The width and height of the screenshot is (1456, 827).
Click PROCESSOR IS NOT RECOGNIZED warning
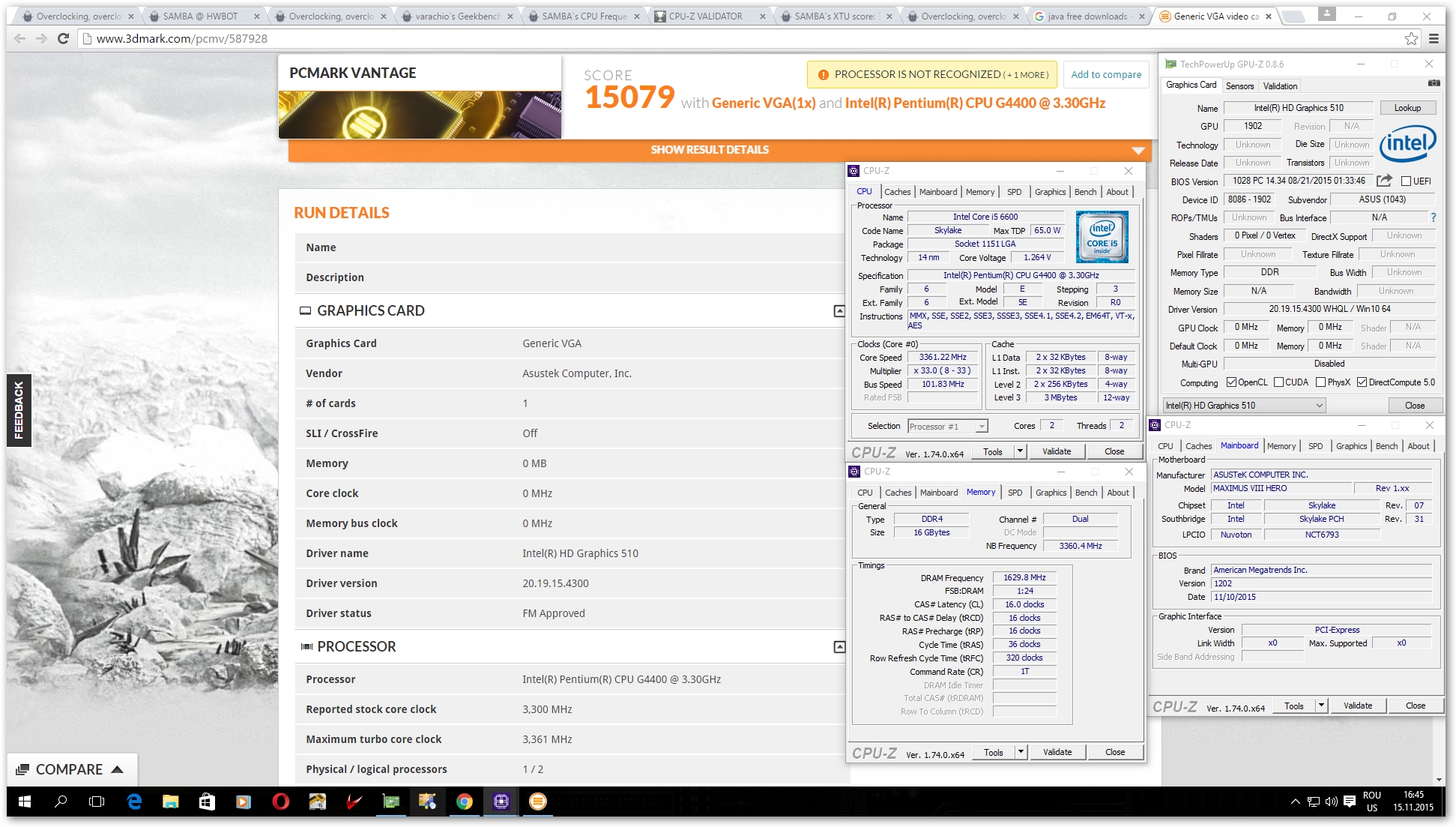pyautogui.click(x=932, y=74)
